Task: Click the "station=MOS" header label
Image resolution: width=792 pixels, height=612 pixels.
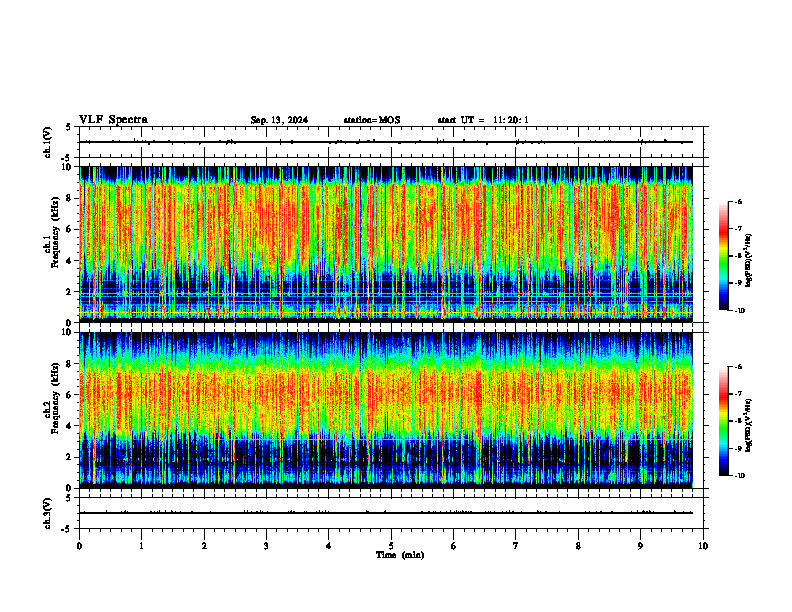Action: (x=372, y=120)
